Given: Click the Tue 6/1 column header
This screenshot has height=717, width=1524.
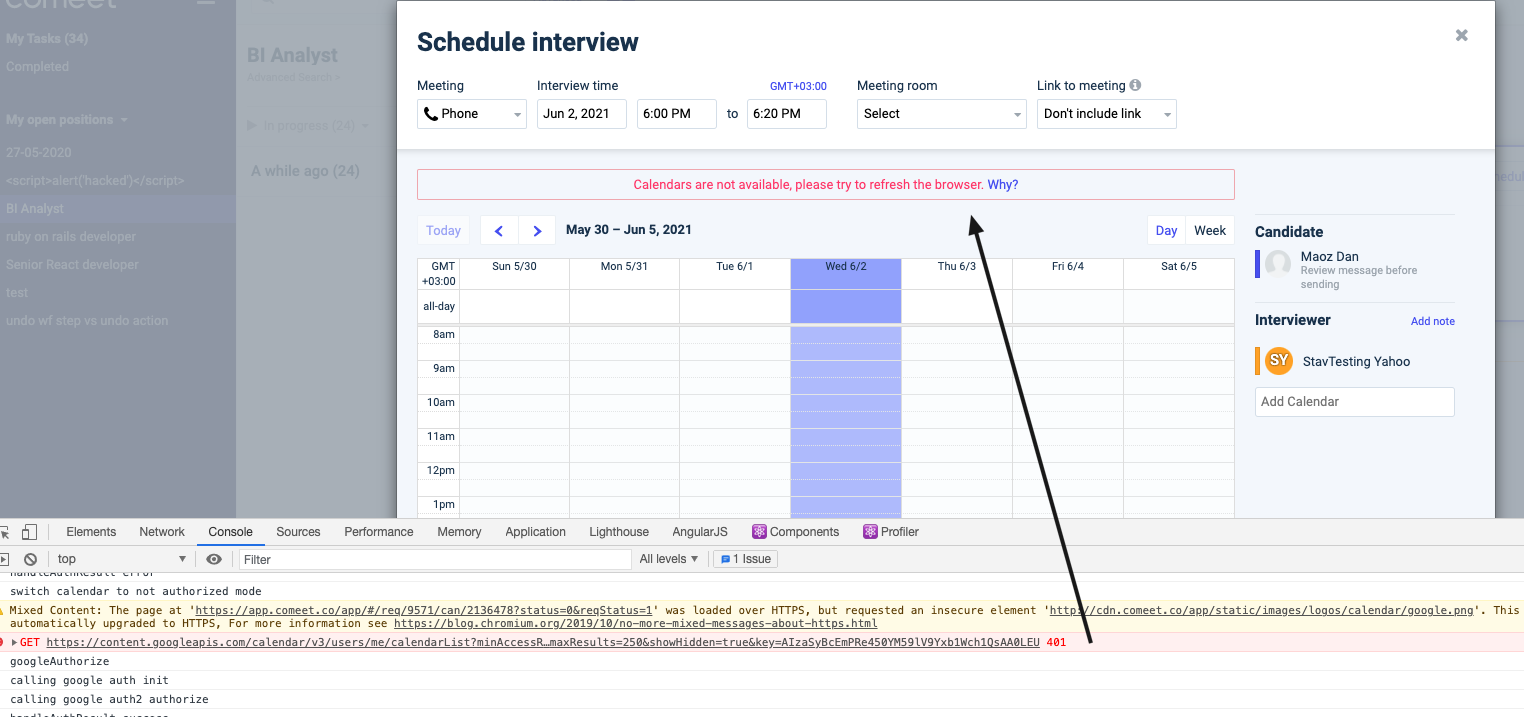Looking at the screenshot, I should [x=735, y=267].
